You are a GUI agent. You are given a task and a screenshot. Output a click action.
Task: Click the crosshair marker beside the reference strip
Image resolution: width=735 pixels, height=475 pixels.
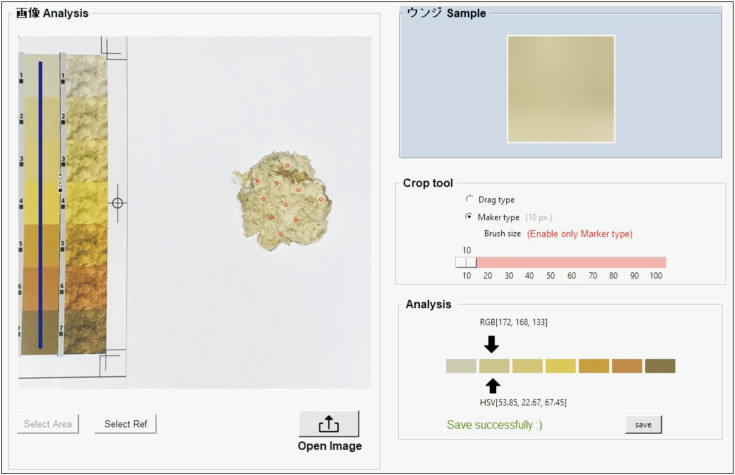(x=117, y=203)
